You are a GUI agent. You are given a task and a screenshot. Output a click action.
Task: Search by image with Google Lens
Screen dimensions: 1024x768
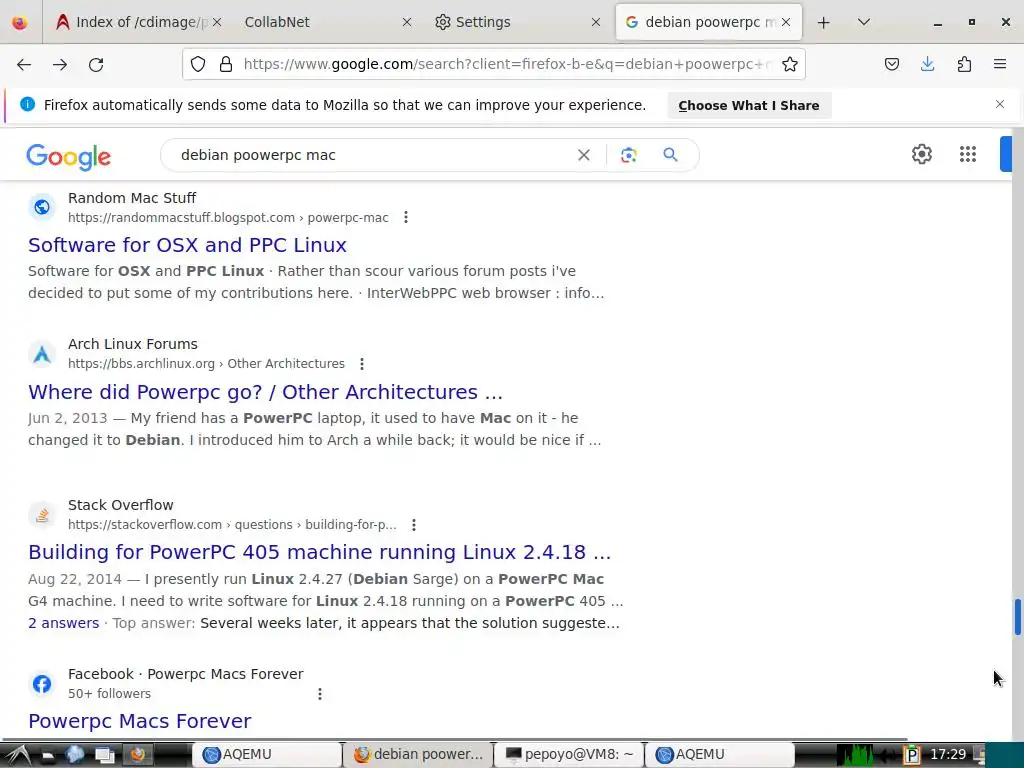(x=628, y=155)
